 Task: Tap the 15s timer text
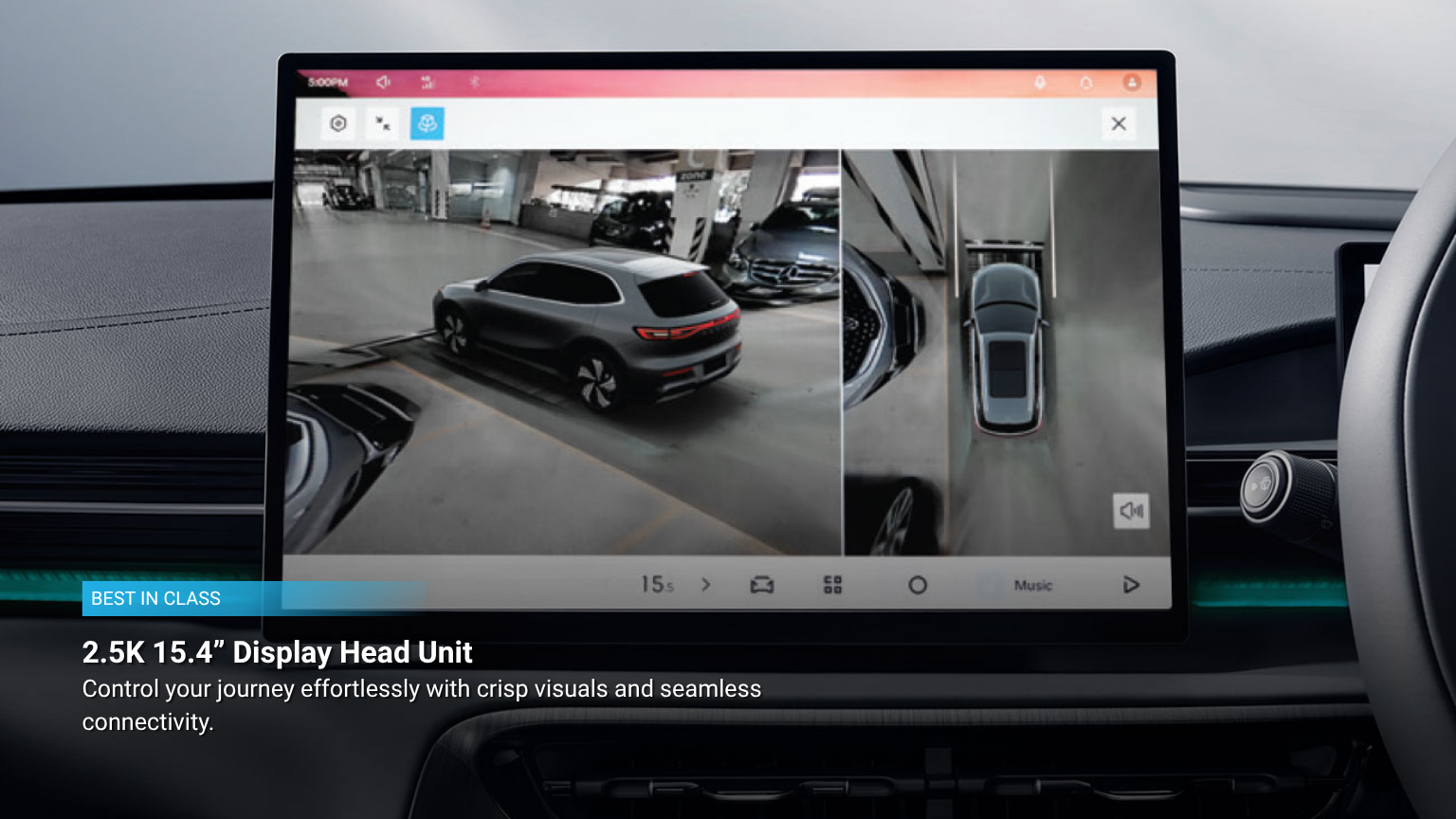pos(657,584)
